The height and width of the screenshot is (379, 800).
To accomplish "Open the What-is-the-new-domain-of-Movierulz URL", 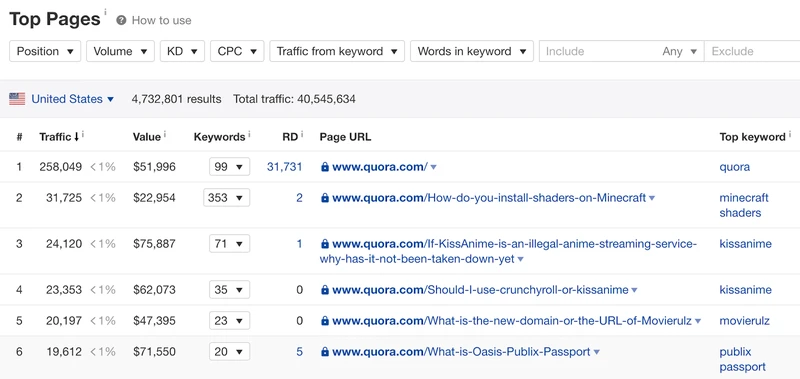I will click(512, 321).
